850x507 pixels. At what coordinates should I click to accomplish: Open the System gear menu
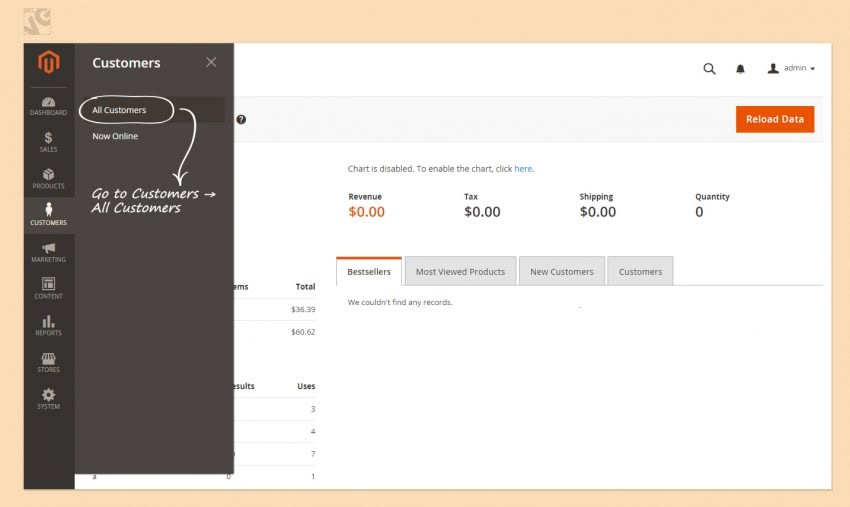[x=48, y=399]
